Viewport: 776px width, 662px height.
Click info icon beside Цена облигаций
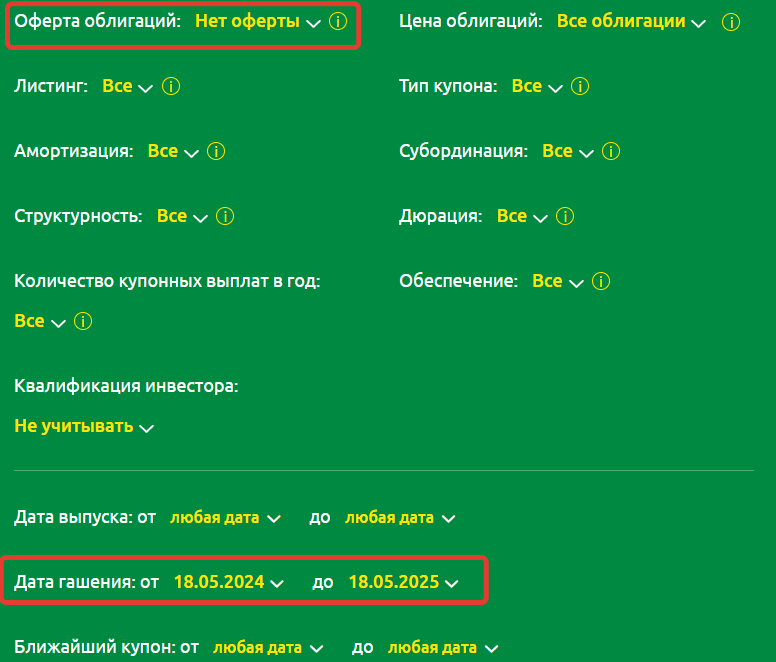click(x=731, y=21)
